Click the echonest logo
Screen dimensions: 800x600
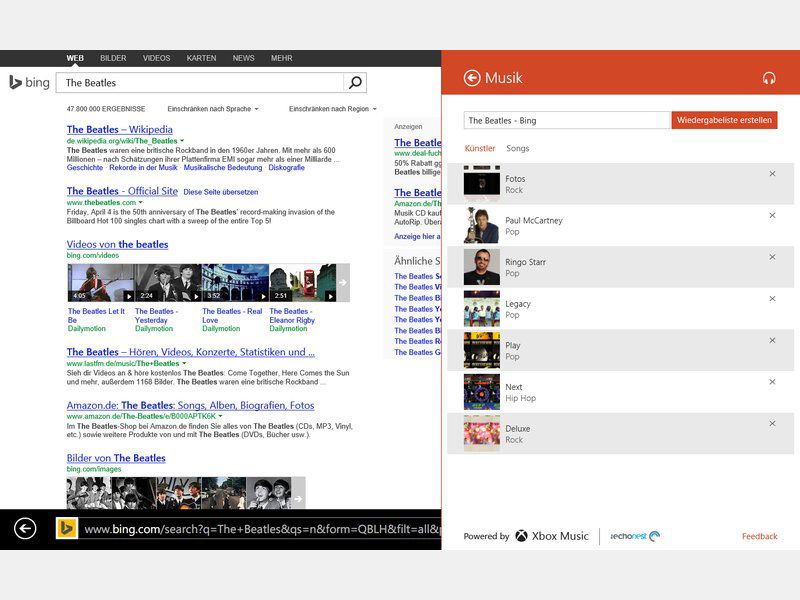pos(635,536)
